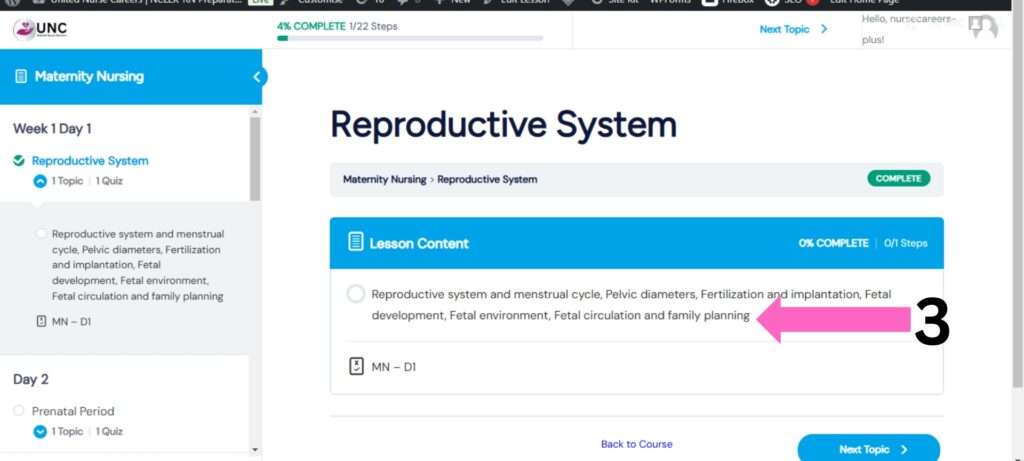Image resolution: width=1024 pixels, height=461 pixels.
Task: Click the green checkmark beside Reproductive System
Action: (x=19, y=161)
